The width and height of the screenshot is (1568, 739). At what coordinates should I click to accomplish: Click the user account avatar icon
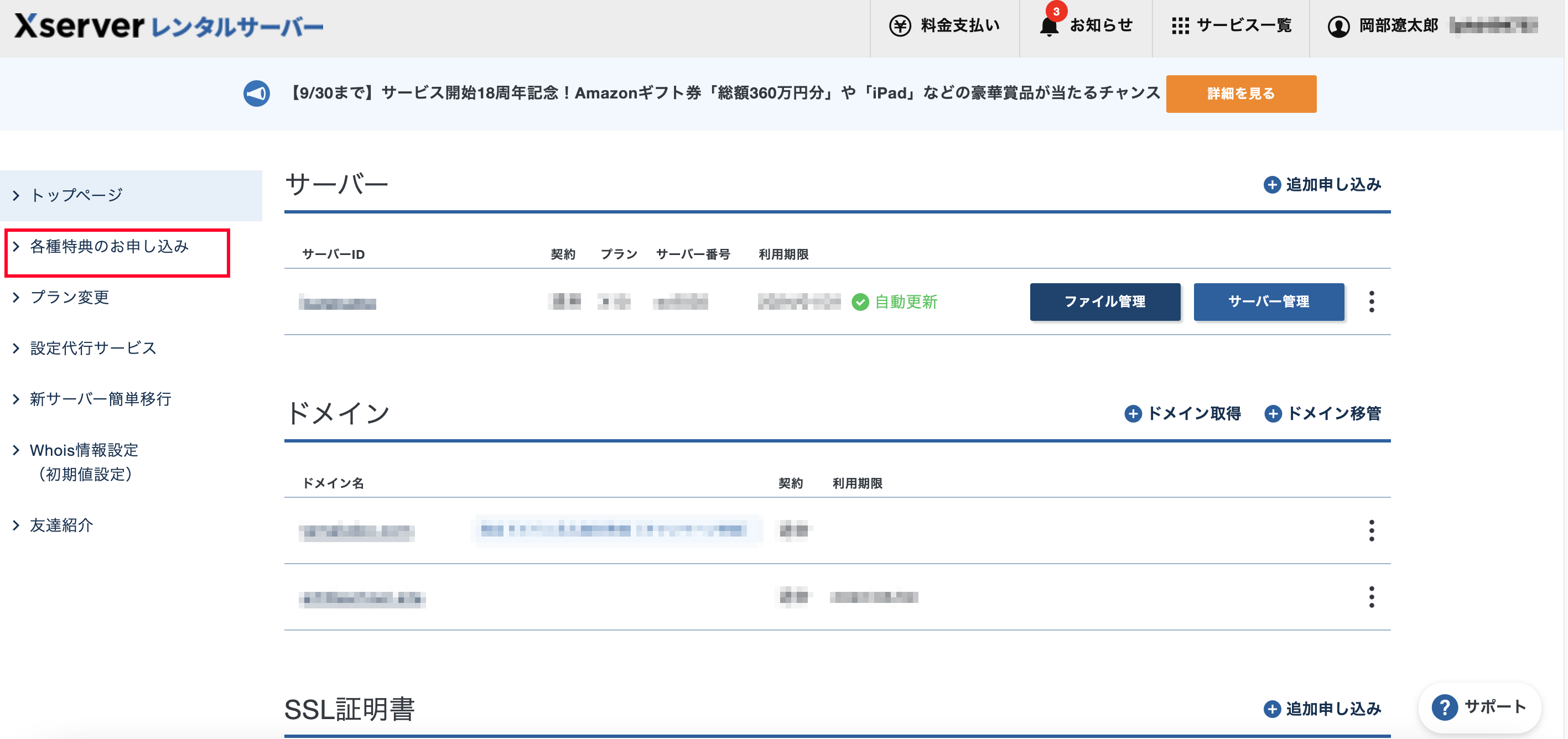click(x=1338, y=26)
